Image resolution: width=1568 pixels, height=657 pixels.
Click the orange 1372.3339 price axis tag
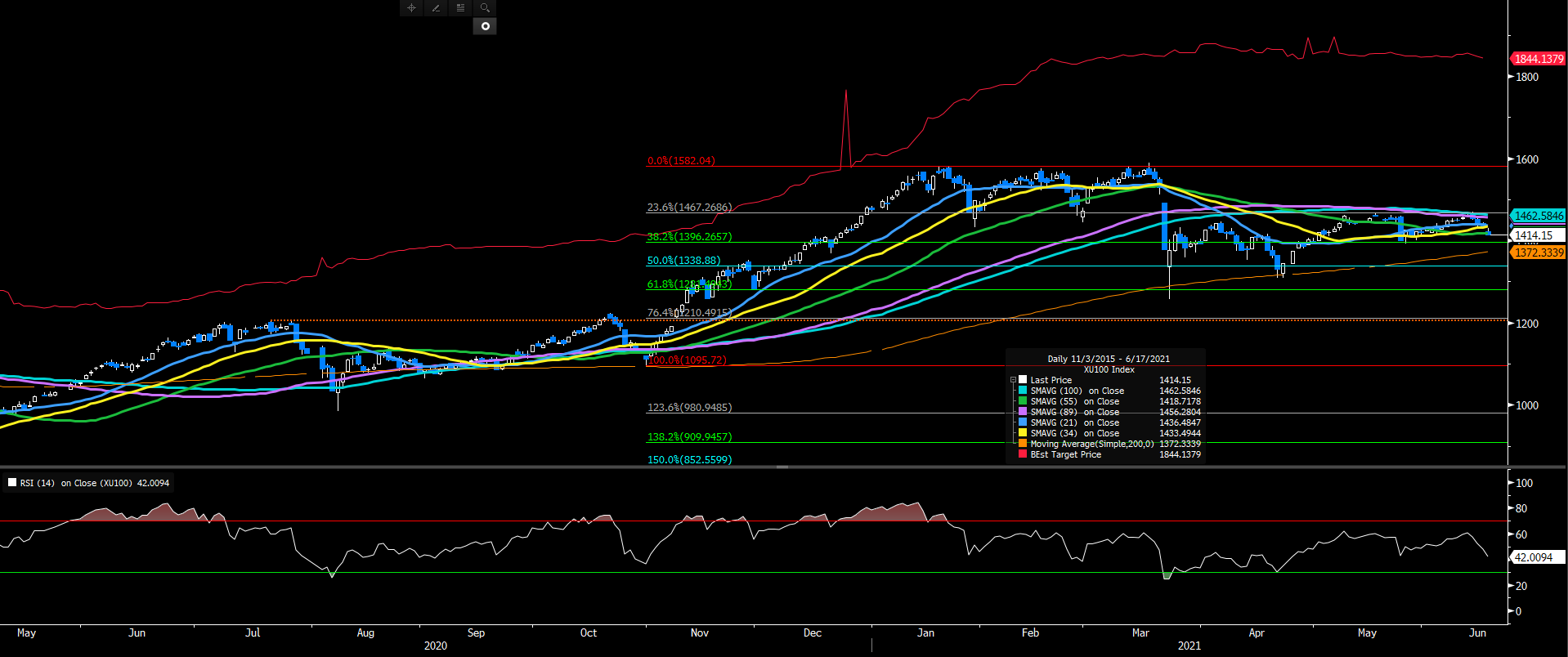(x=1537, y=253)
